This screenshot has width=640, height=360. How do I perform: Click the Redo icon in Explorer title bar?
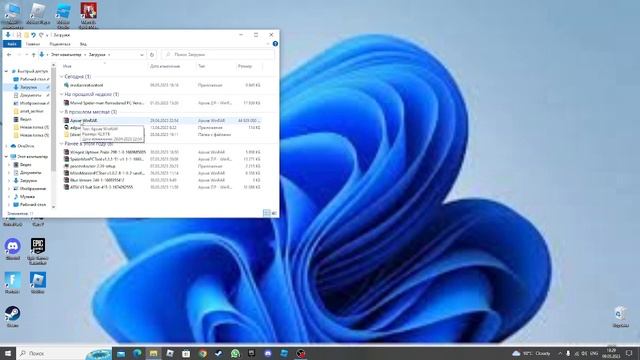(x=41, y=35)
